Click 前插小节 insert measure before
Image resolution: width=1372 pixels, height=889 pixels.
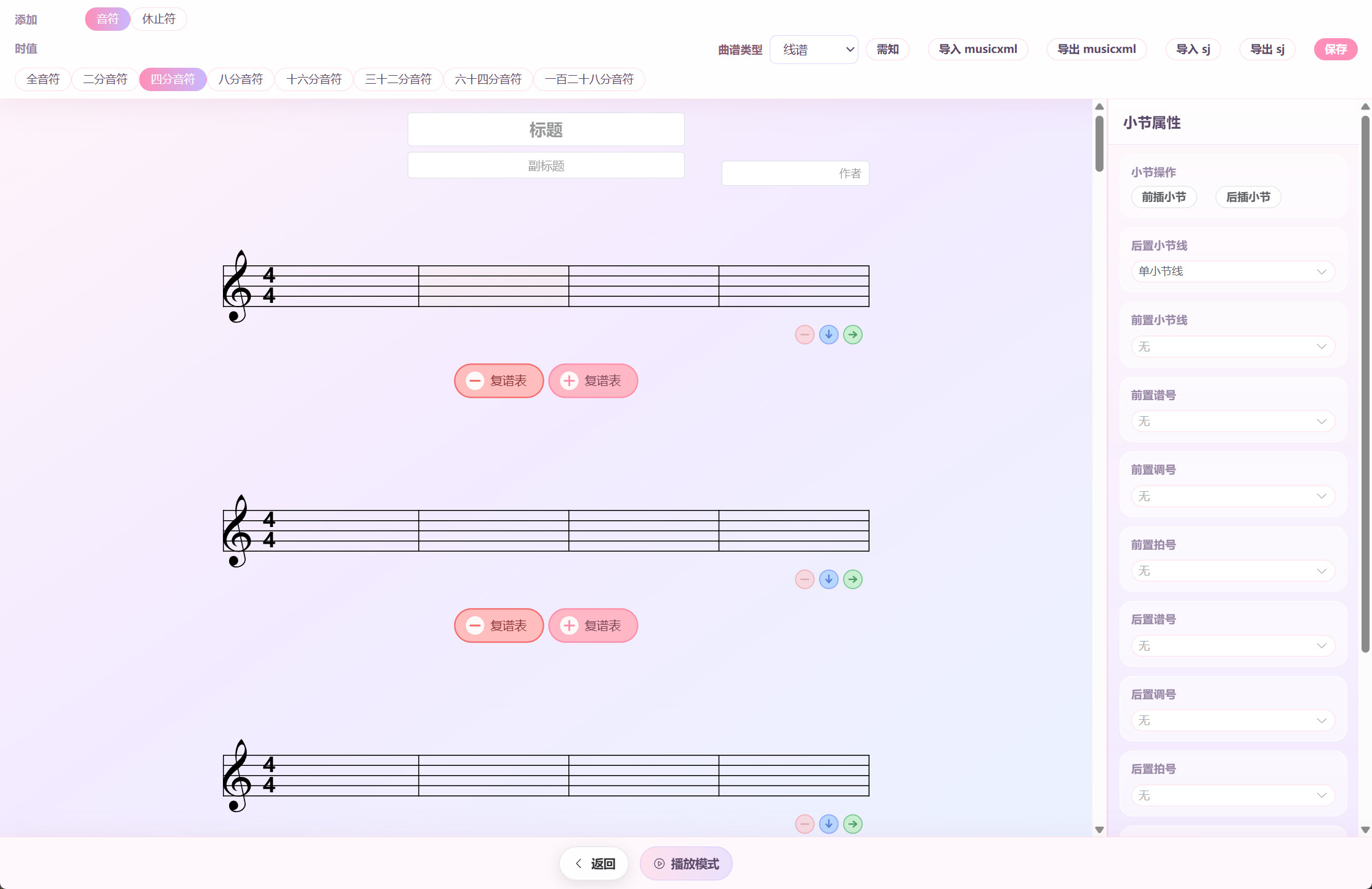(1164, 197)
